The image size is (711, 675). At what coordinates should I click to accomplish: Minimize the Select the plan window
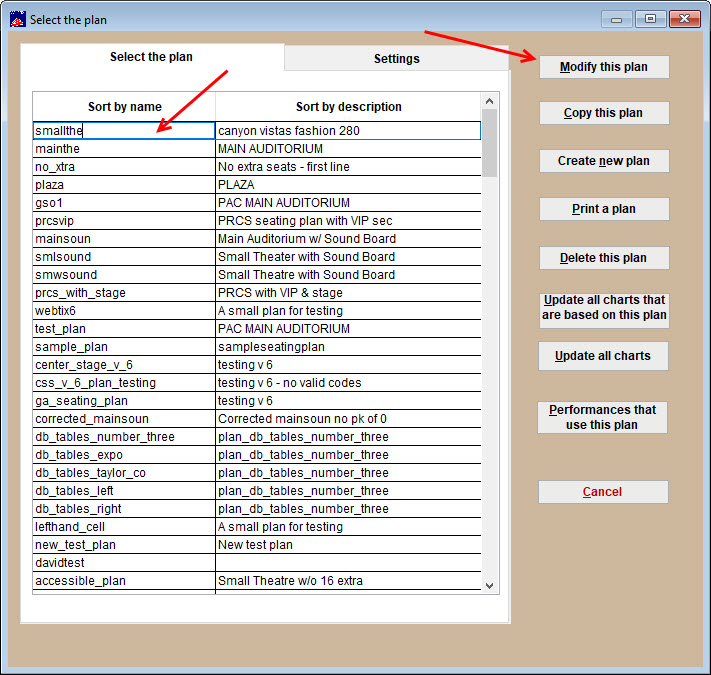(616, 19)
